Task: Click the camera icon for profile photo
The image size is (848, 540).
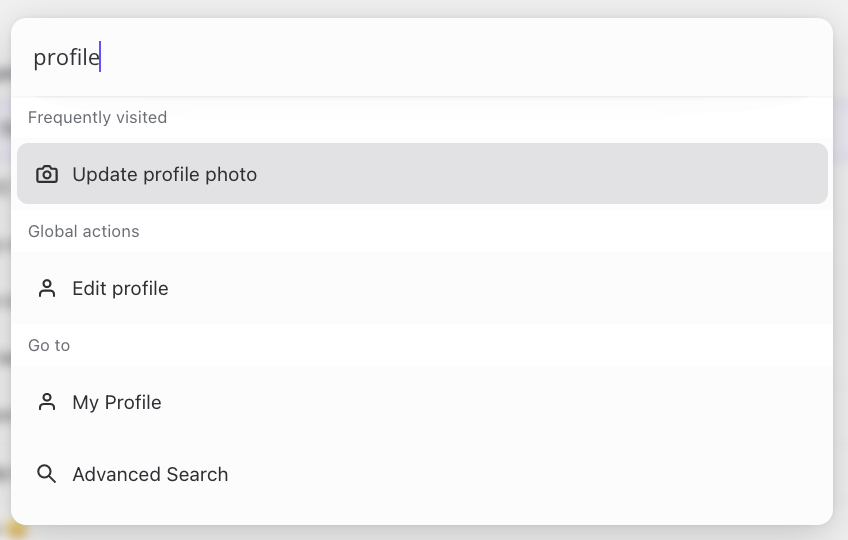Action: (47, 174)
